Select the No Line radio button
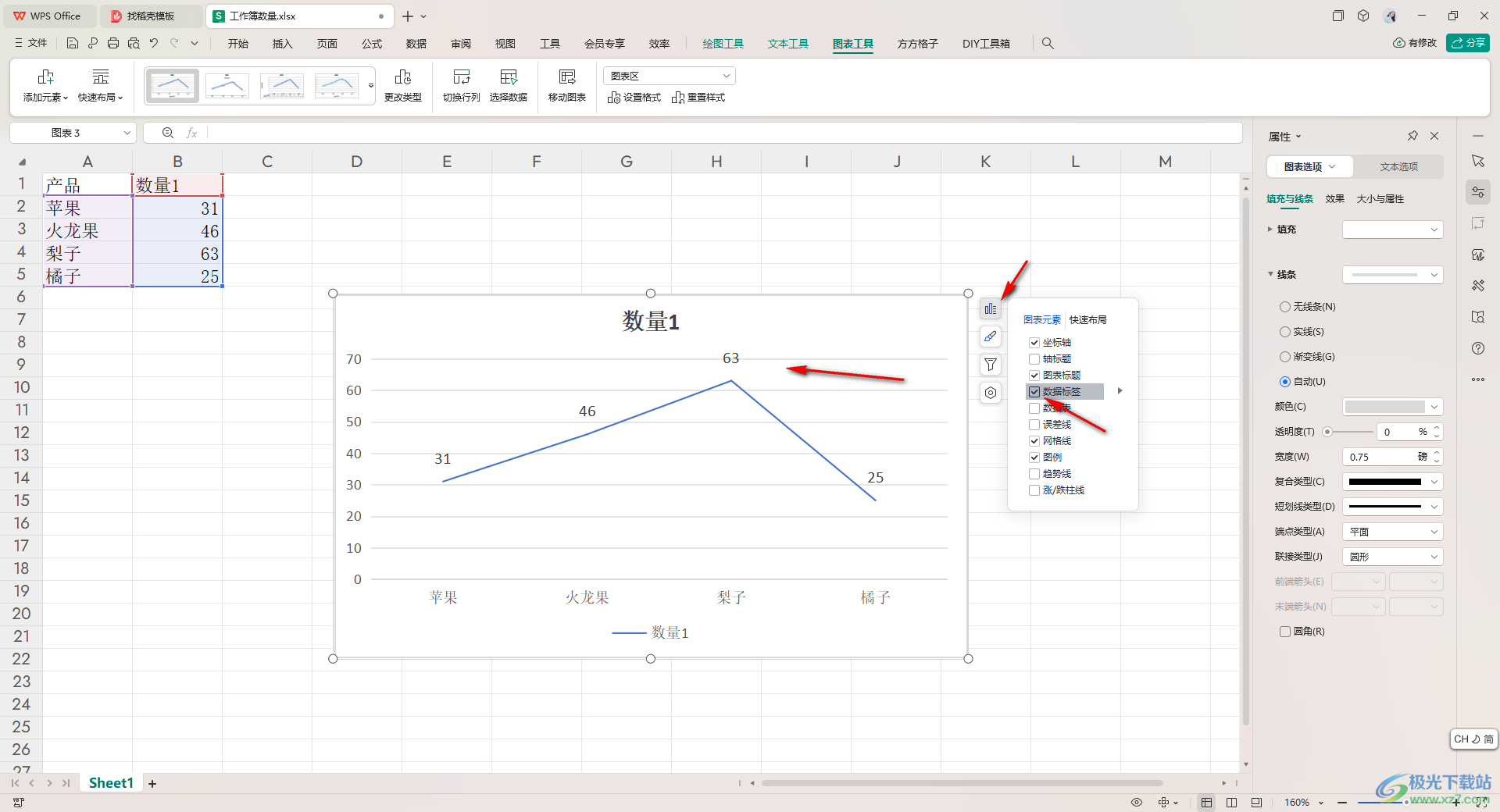This screenshot has height=812, width=1500. pos(1285,307)
